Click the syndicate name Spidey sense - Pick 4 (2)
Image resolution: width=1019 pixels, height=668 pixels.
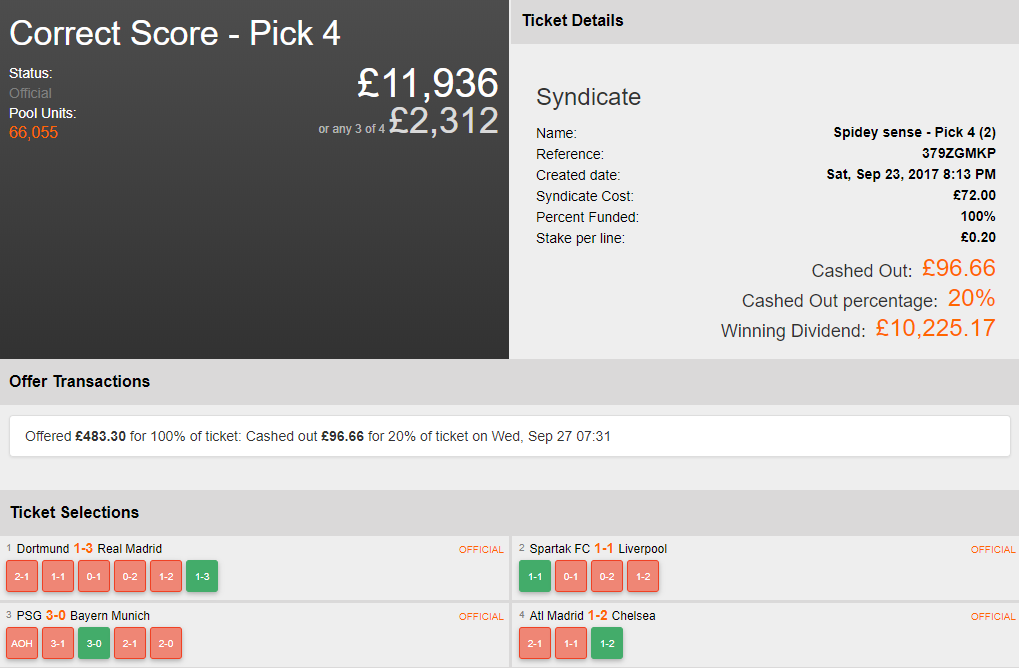pyautogui.click(x=914, y=132)
